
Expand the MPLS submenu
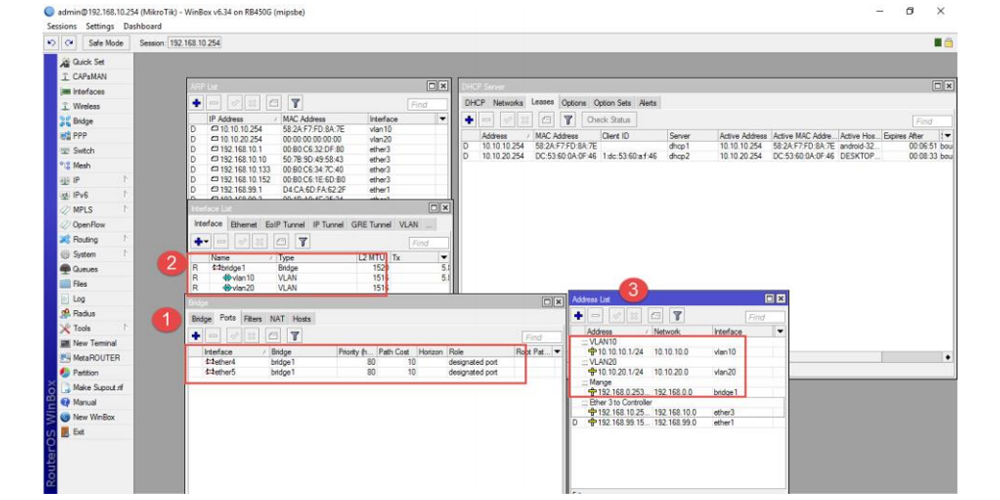(x=96, y=210)
